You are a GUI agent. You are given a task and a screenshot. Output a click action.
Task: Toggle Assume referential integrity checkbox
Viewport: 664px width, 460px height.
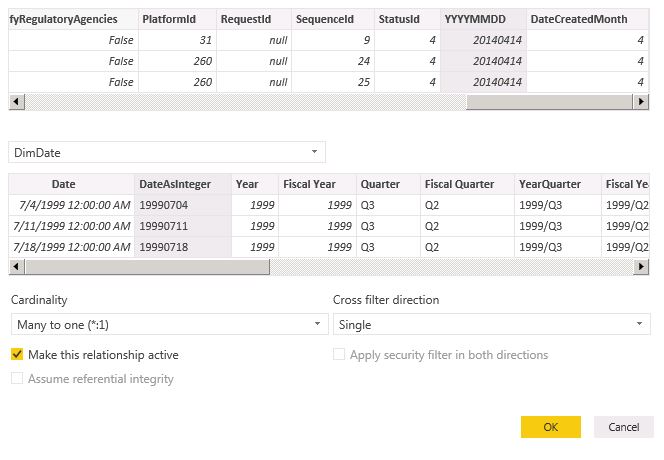(x=17, y=379)
